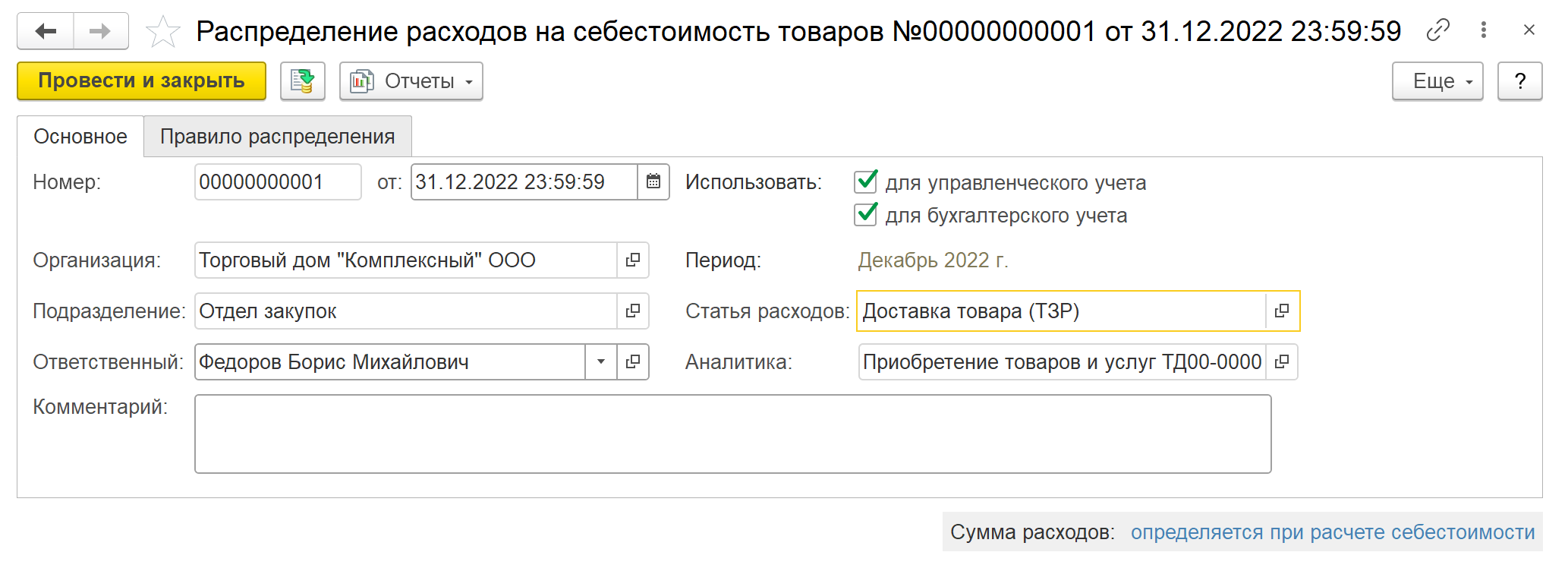Click the Провести и закрыть button

tap(141, 81)
